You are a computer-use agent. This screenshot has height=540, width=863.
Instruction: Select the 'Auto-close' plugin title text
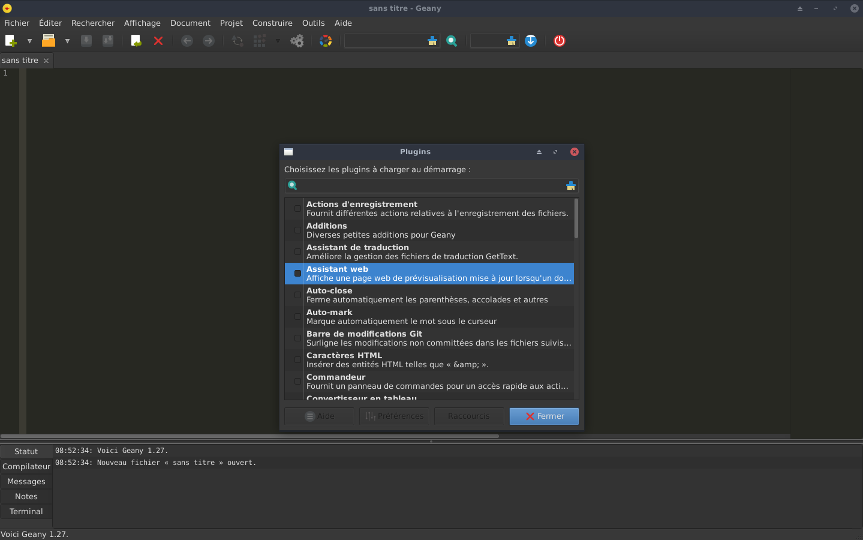pyautogui.click(x=329, y=291)
